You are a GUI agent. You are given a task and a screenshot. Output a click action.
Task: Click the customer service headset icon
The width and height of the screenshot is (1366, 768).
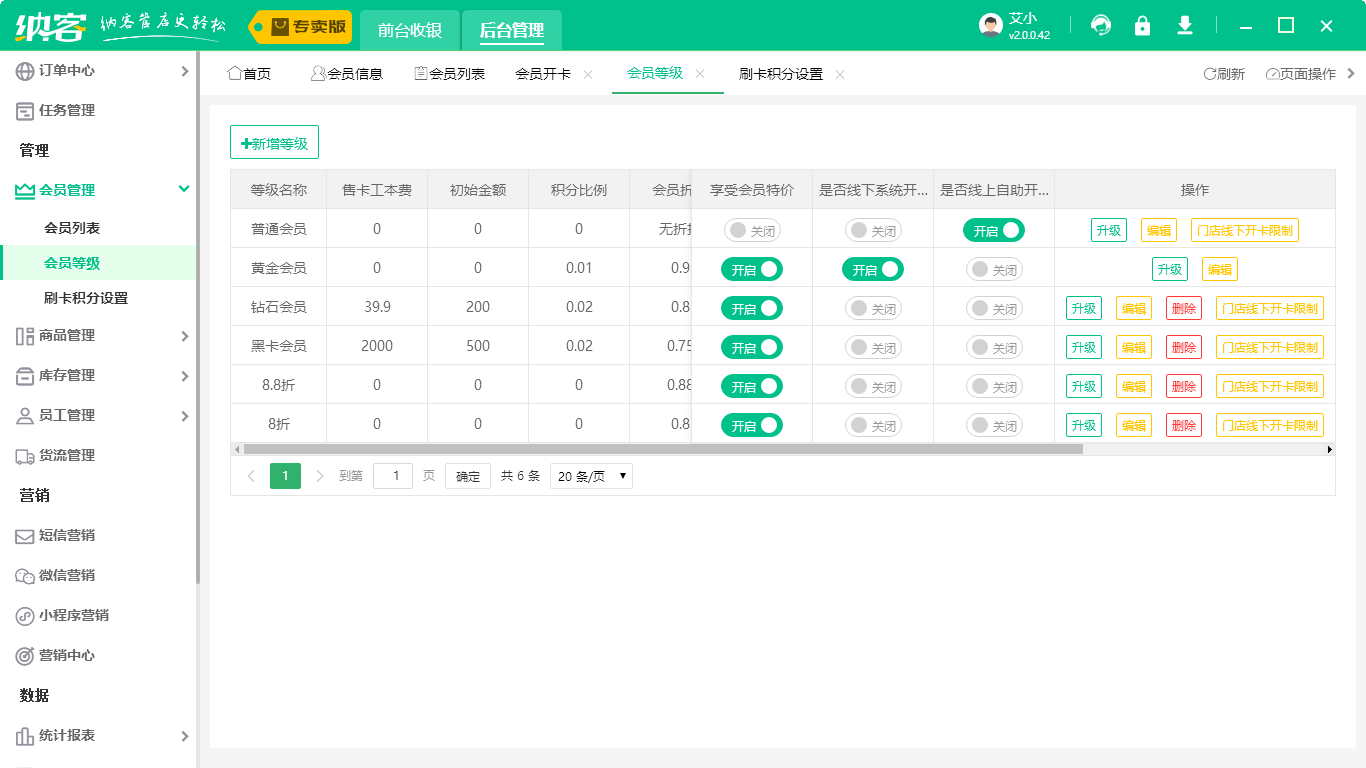(1101, 26)
